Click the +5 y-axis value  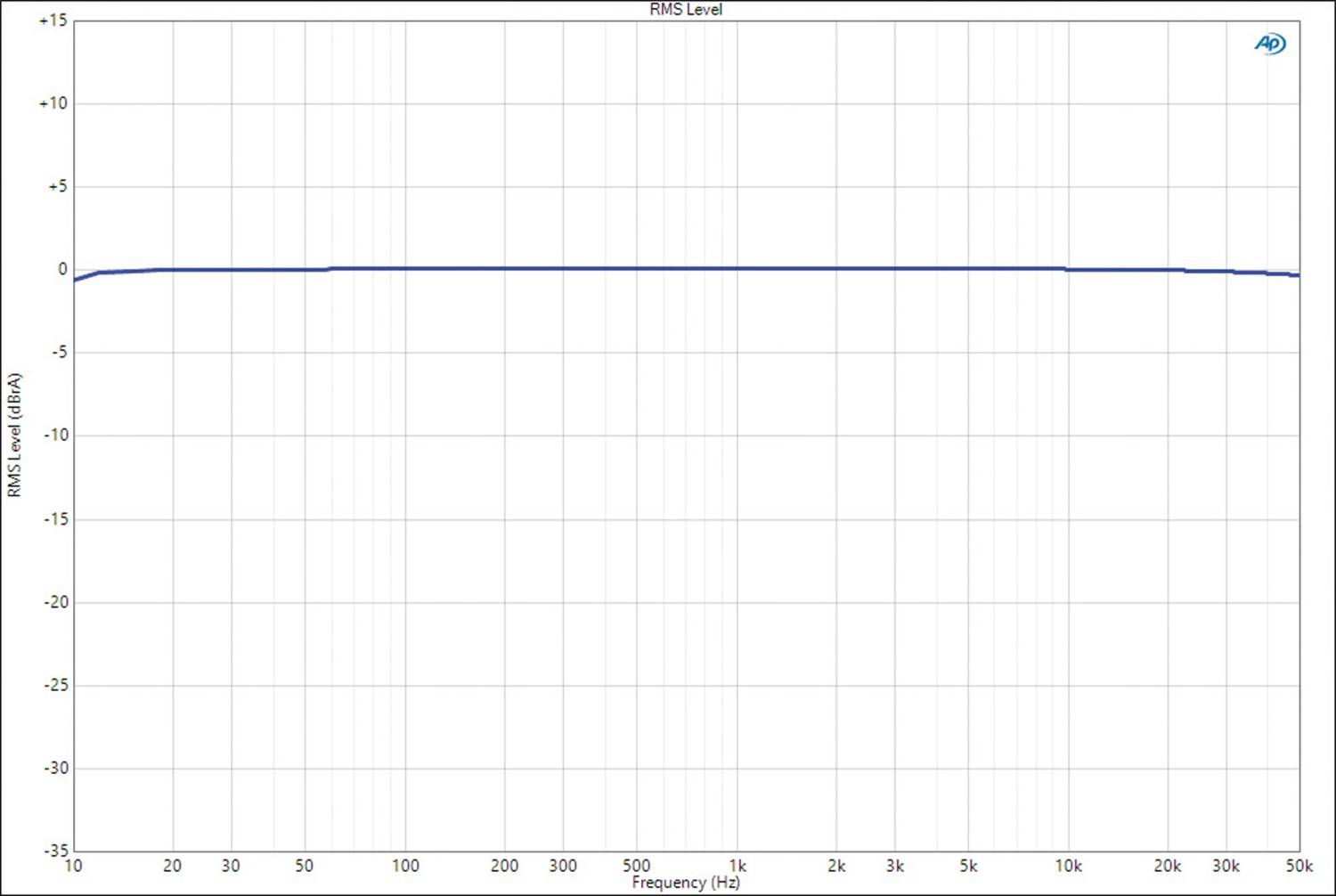pyautogui.click(x=57, y=186)
